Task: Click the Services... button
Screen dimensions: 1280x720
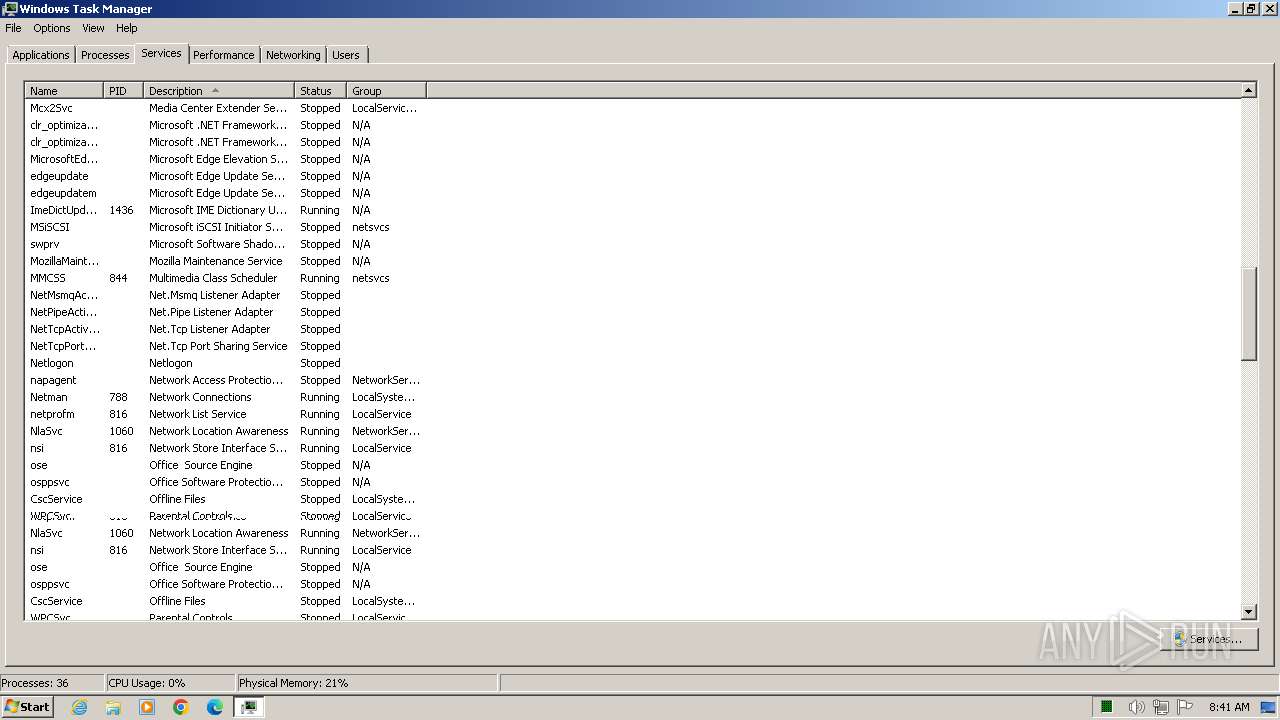Action: pyautogui.click(x=1208, y=639)
